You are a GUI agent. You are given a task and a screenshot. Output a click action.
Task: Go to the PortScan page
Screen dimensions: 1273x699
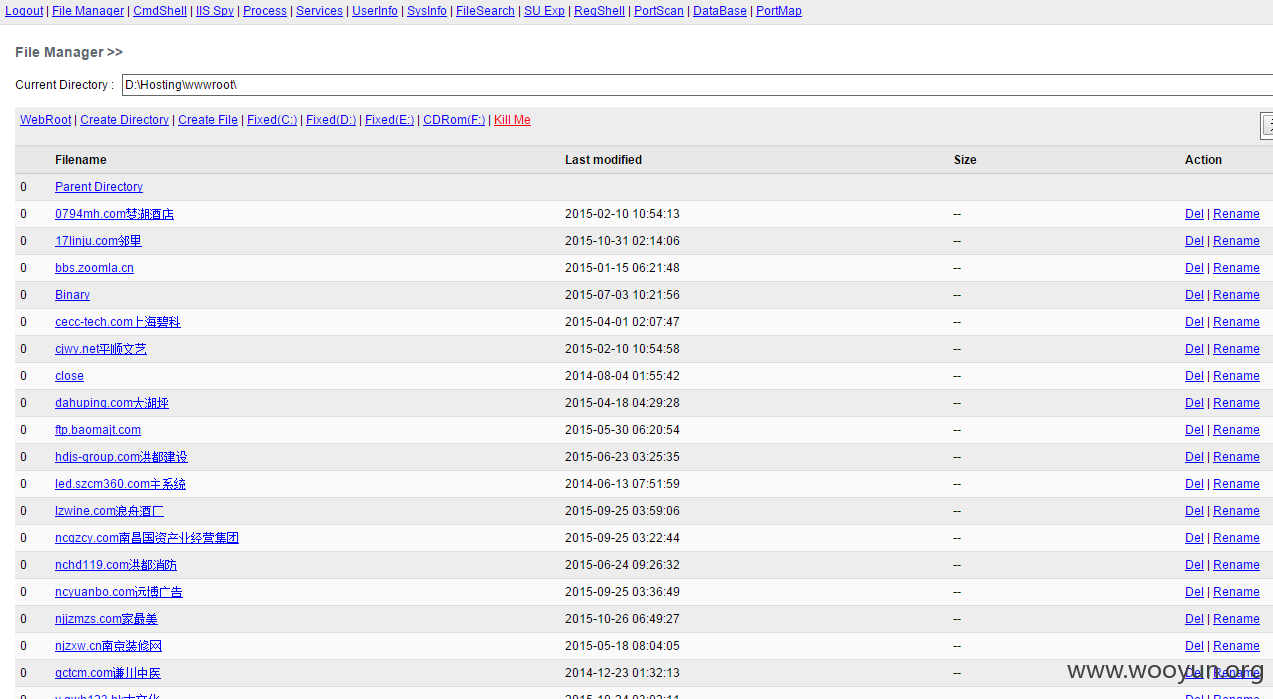point(659,11)
